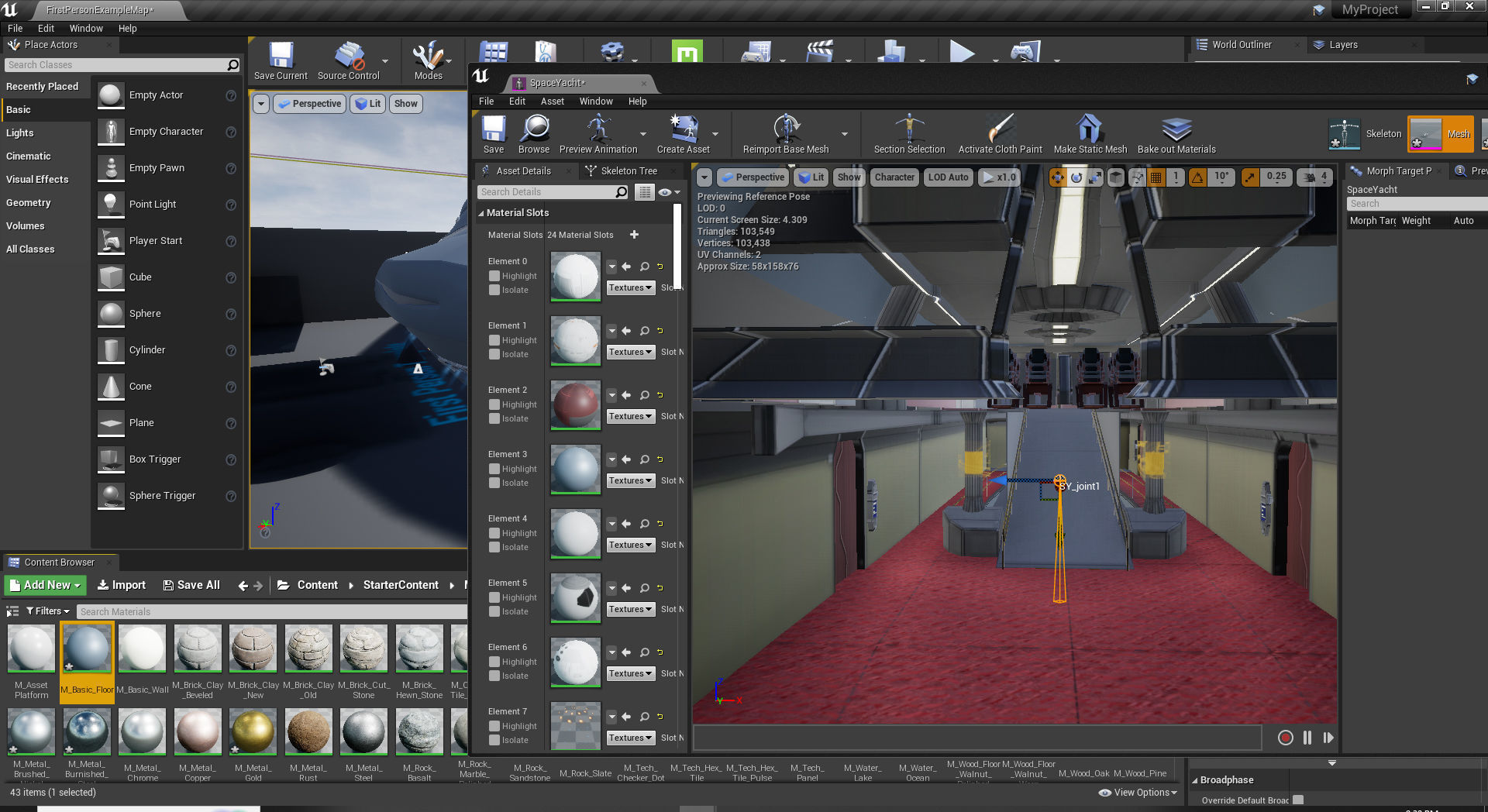Browse to Element 2 material in Content Browser

pyautogui.click(x=644, y=395)
